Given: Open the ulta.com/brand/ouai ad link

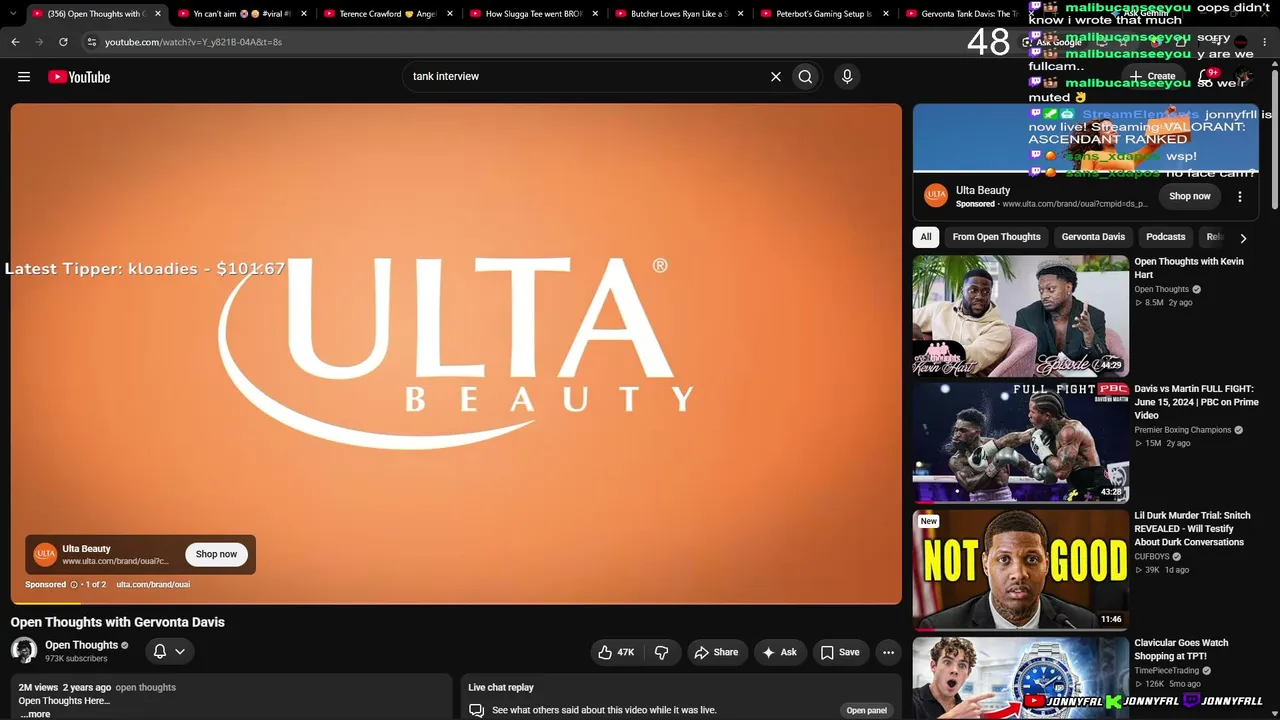Looking at the screenshot, I should point(153,584).
